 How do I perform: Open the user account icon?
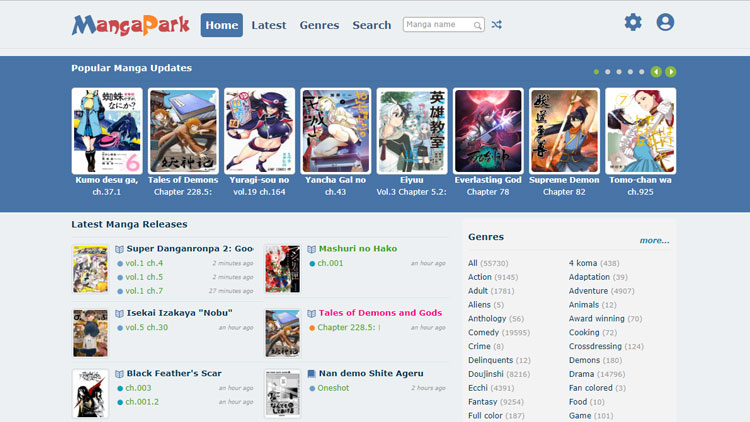click(665, 22)
